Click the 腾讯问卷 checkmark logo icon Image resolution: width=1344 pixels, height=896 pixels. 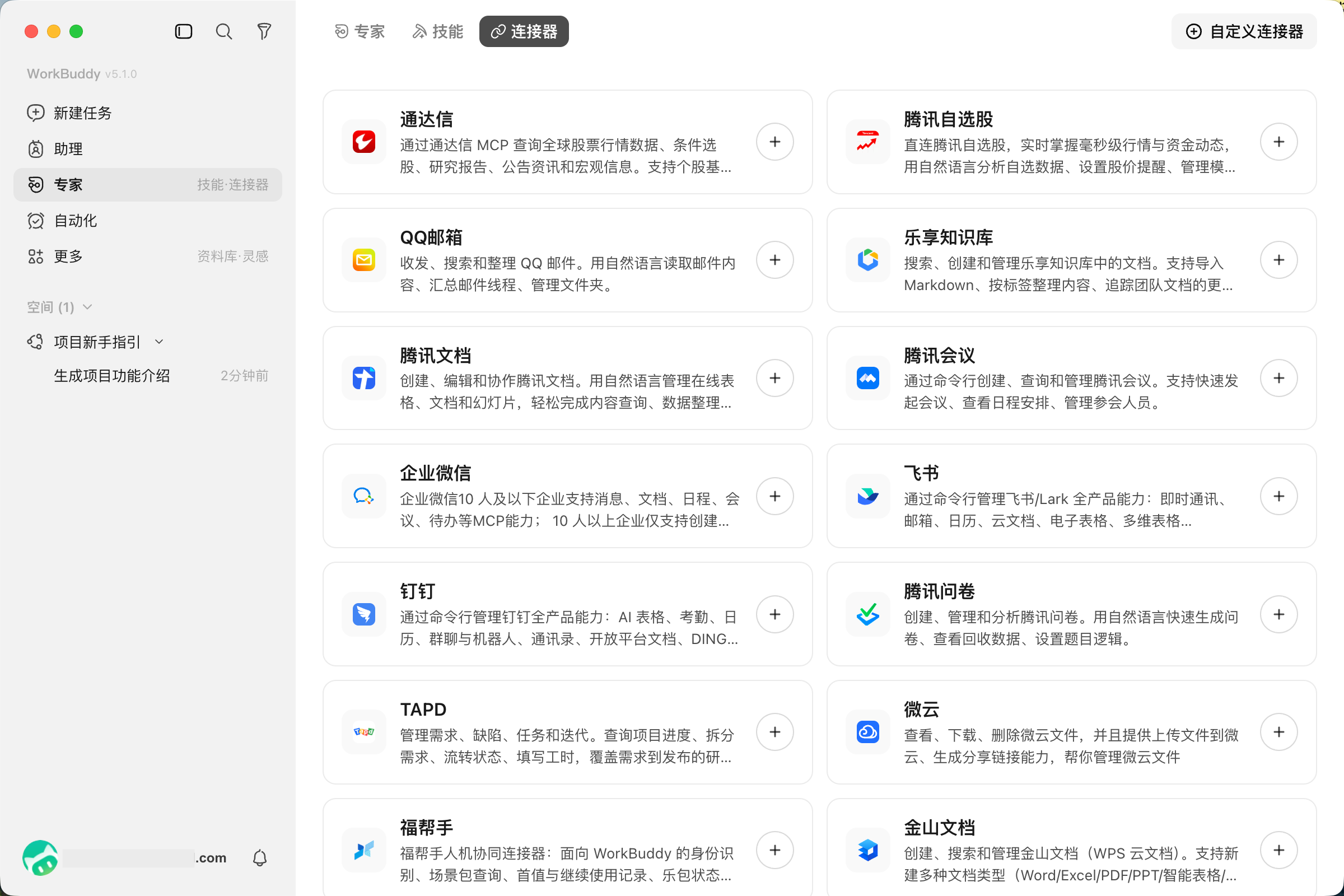click(x=868, y=614)
